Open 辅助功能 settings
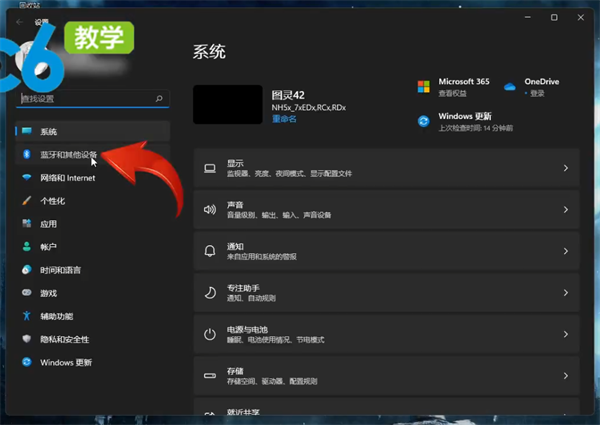Screen dimensions: 600x425 [x=93, y=316]
